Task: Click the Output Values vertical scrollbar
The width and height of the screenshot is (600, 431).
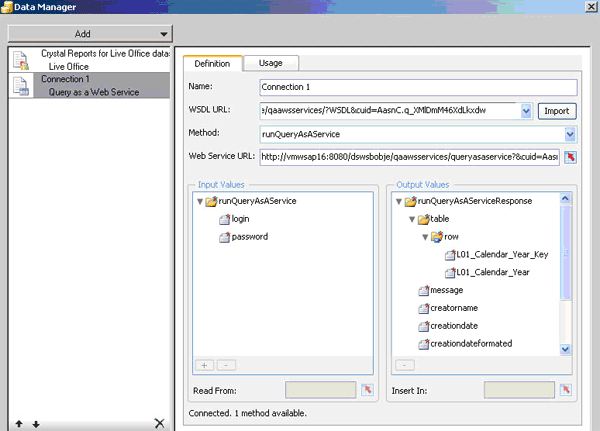Action: click(x=566, y=270)
